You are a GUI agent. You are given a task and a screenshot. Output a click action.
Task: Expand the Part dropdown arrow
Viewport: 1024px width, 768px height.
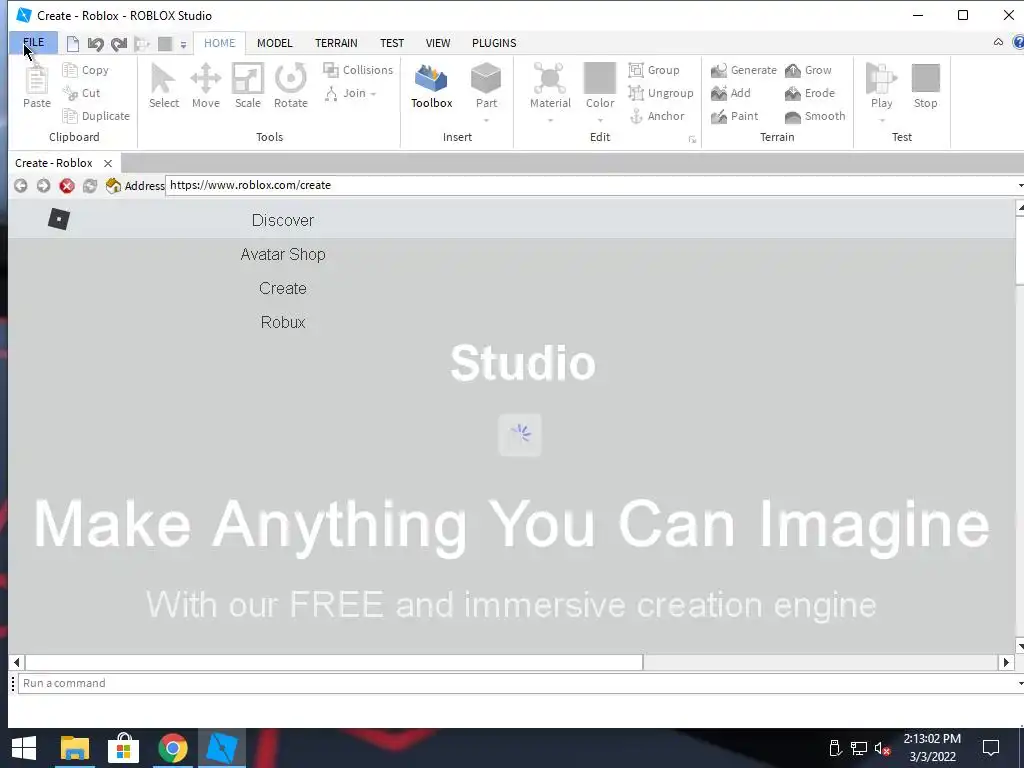pyautogui.click(x=486, y=120)
